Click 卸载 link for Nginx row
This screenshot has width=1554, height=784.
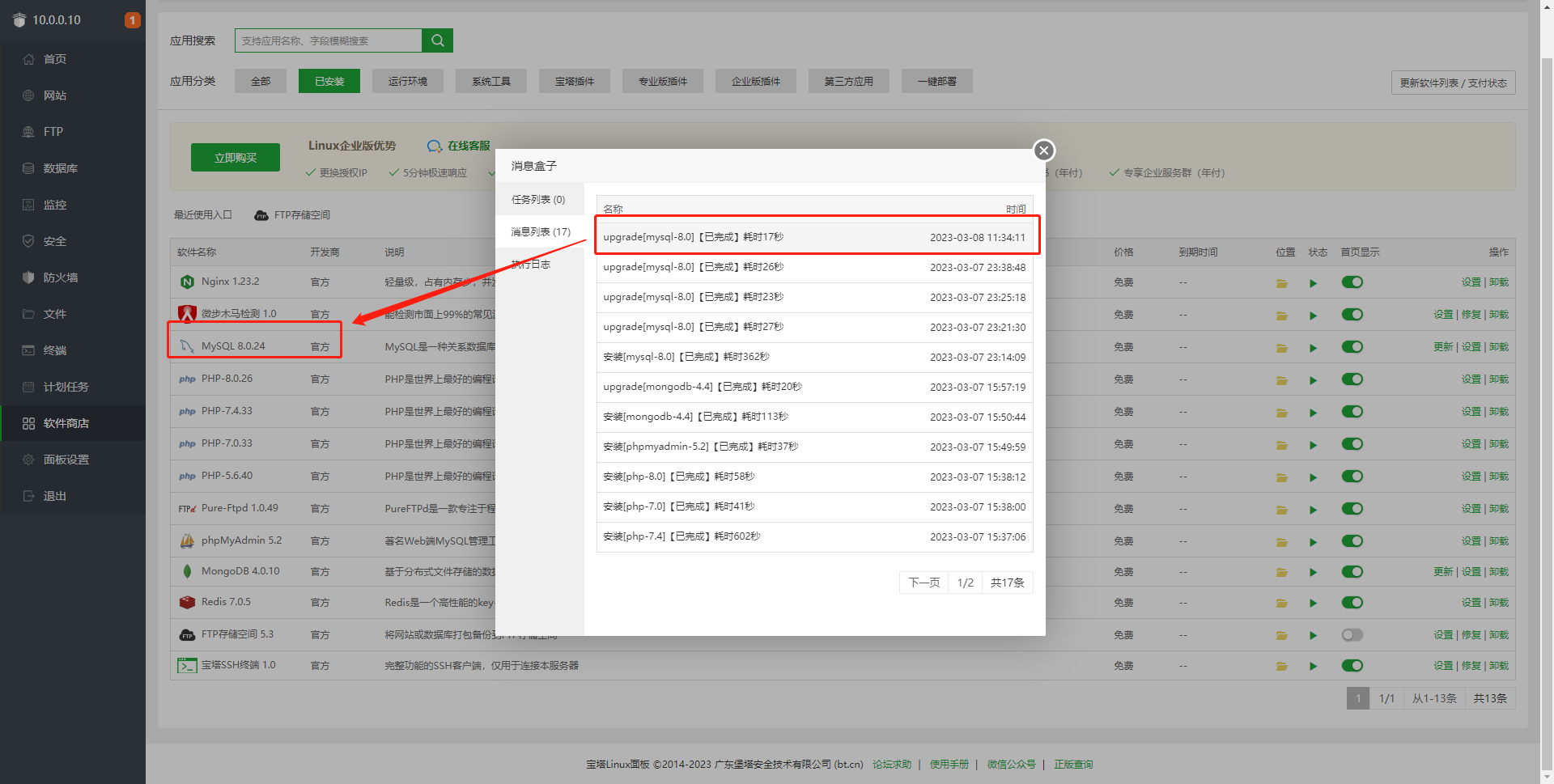coord(1499,282)
